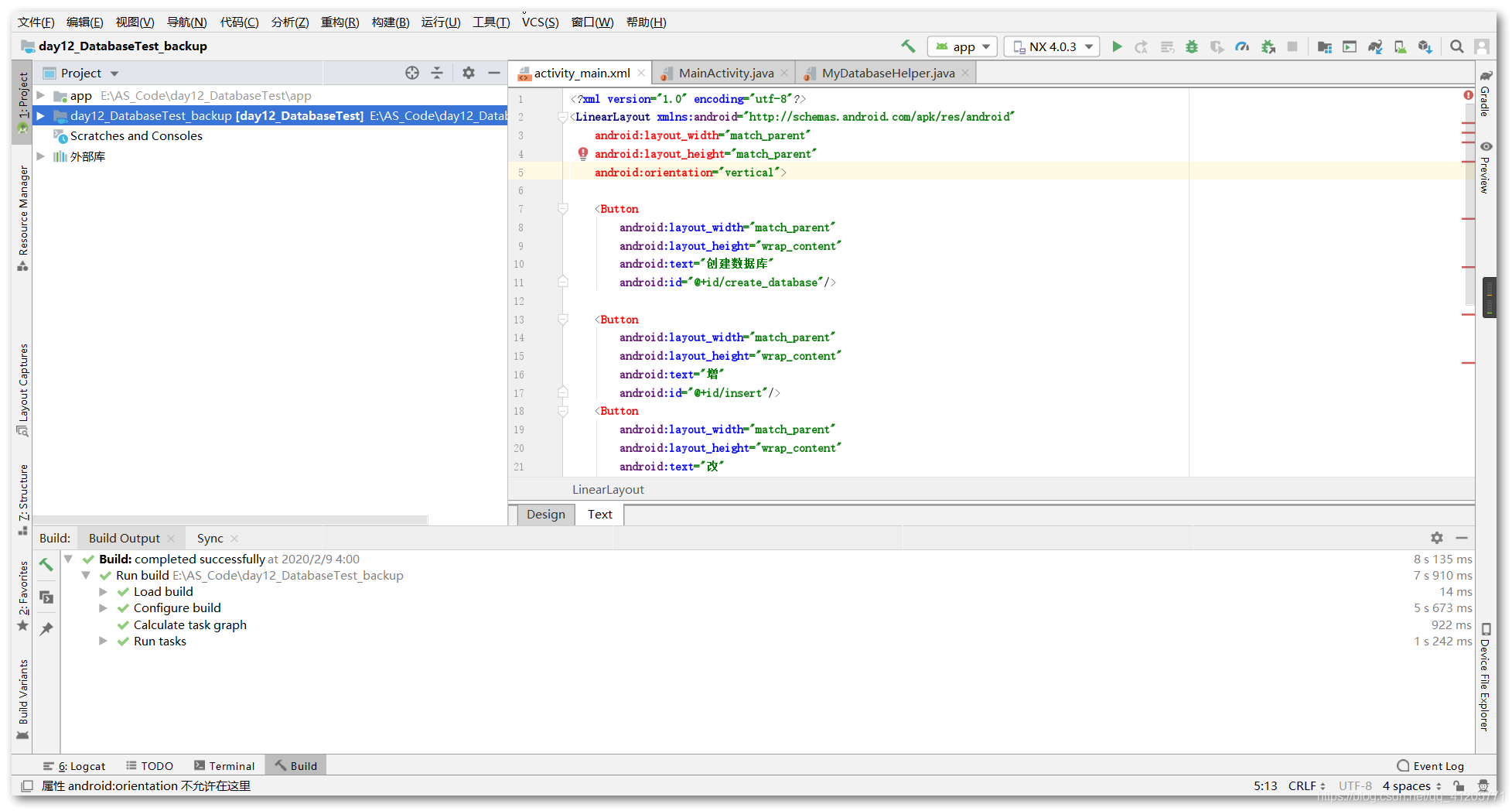The width and height of the screenshot is (1512, 811).
Task: Toggle the Gradle tool window
Action: pyautogui.click(x=1486, y=93)
